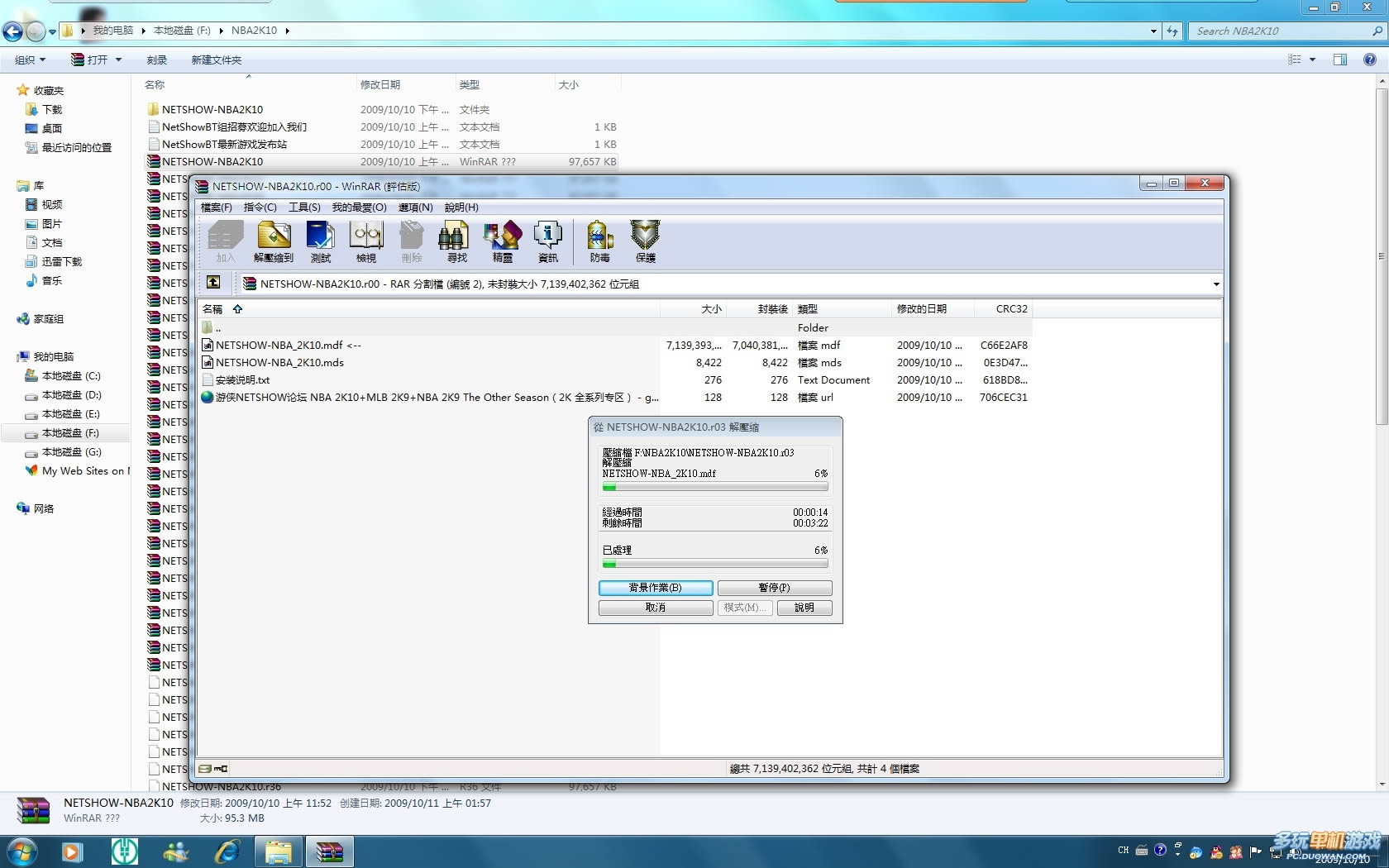Open the WinRAR 我的最愛(O) menu
1389x868 pixels.
[359, 207]
